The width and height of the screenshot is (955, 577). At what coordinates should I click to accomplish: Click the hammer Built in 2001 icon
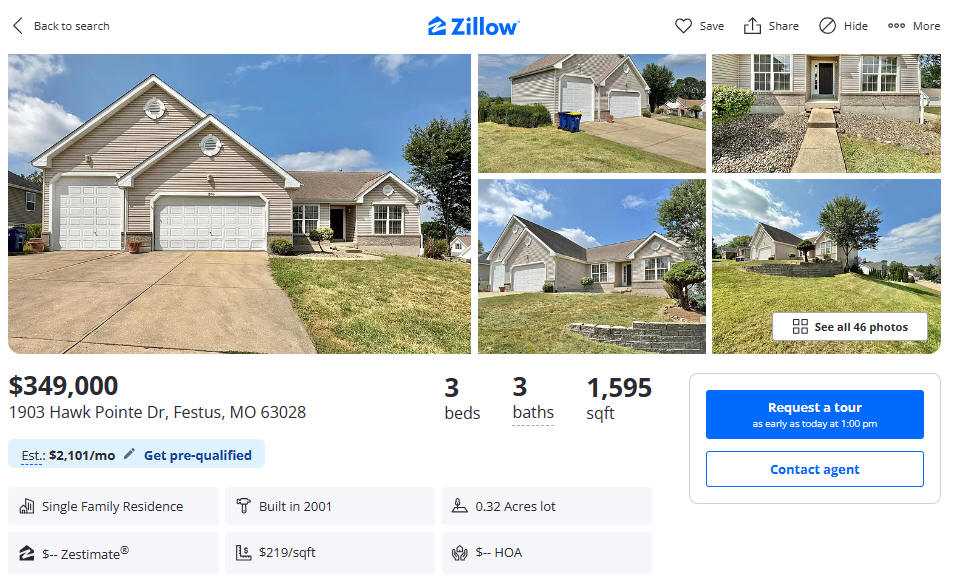(243, 506)
